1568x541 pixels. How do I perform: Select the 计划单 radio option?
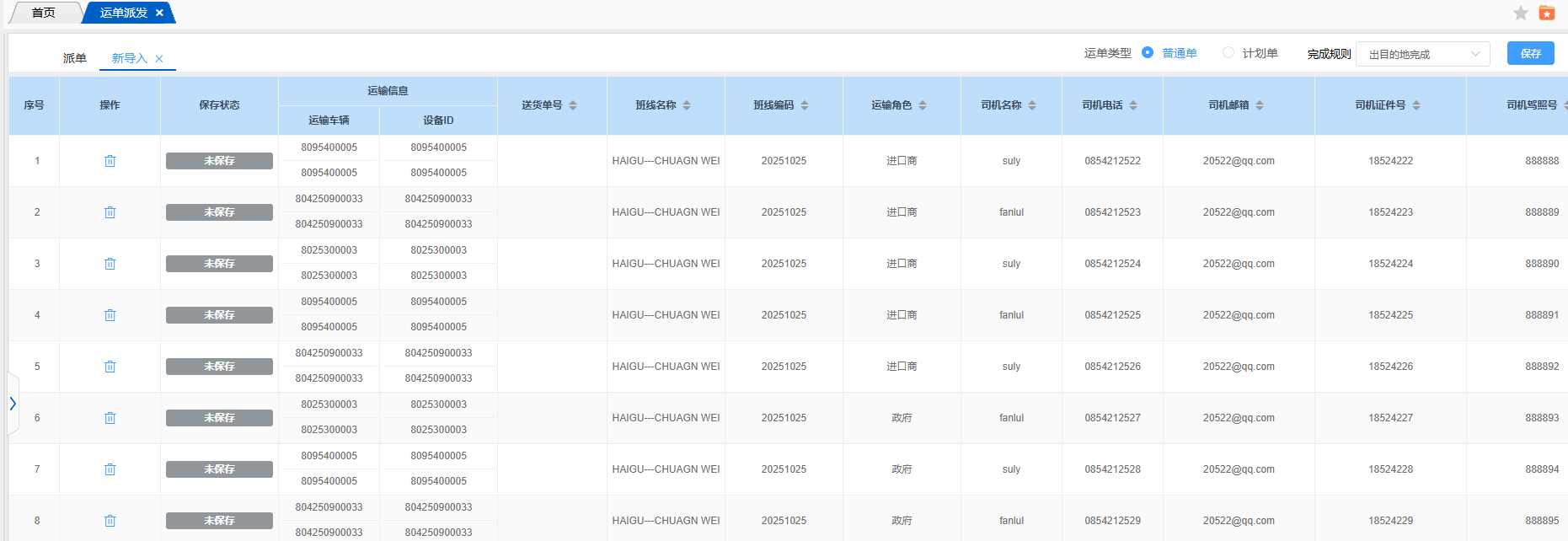[1228, 53]
